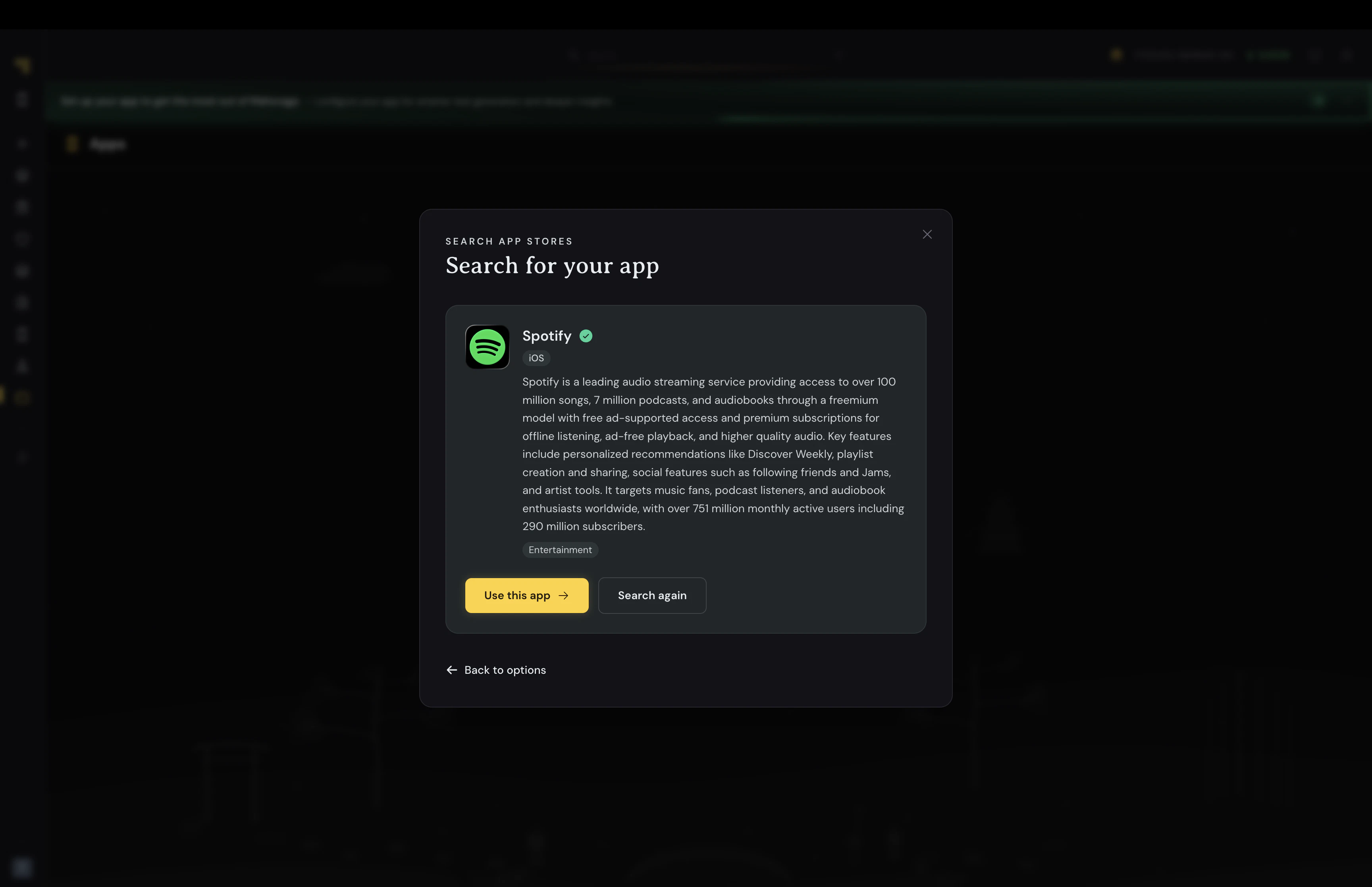Click the arrow inside Use this app
Viewport: 1372px width, 887px height.
[x=563, y=596]
